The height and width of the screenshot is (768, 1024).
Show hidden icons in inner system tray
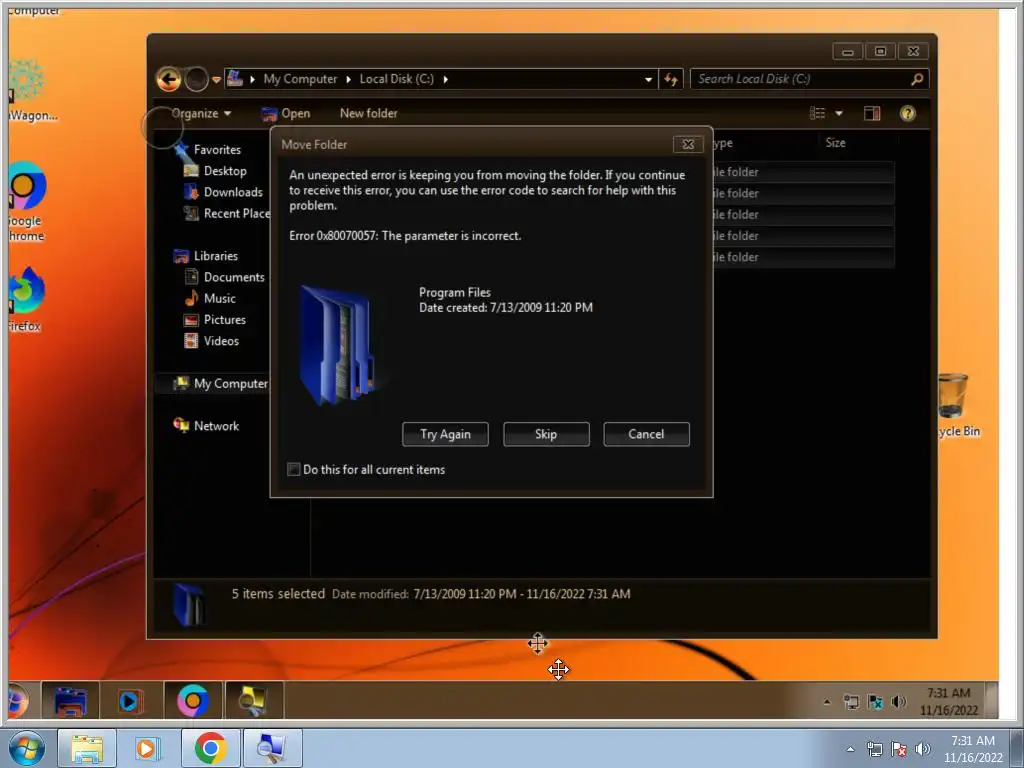(x=827, y=702)
